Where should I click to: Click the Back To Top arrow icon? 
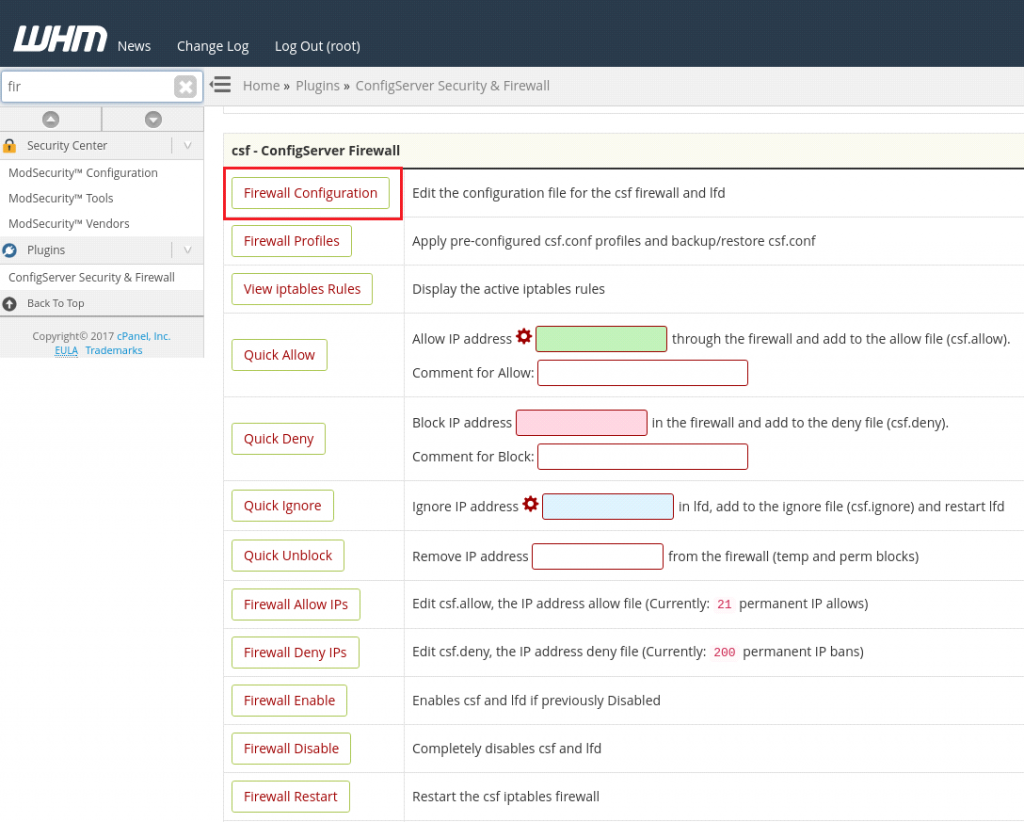tap(9, 304)
